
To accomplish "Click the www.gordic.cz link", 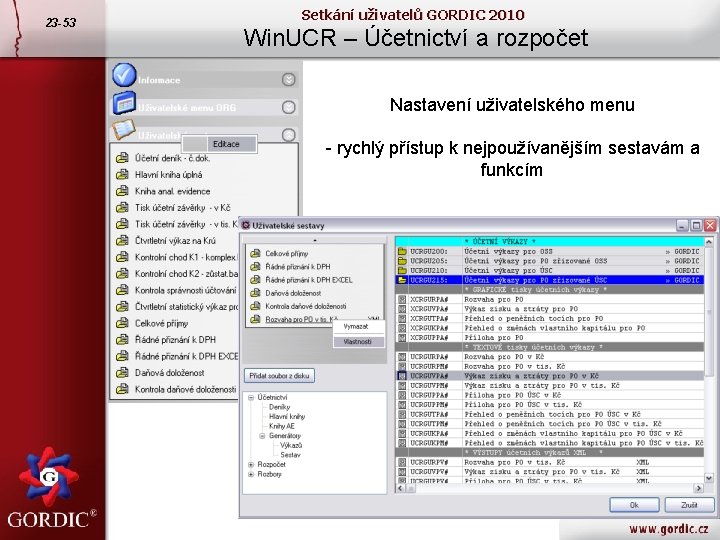I will [x=669, y=529].
